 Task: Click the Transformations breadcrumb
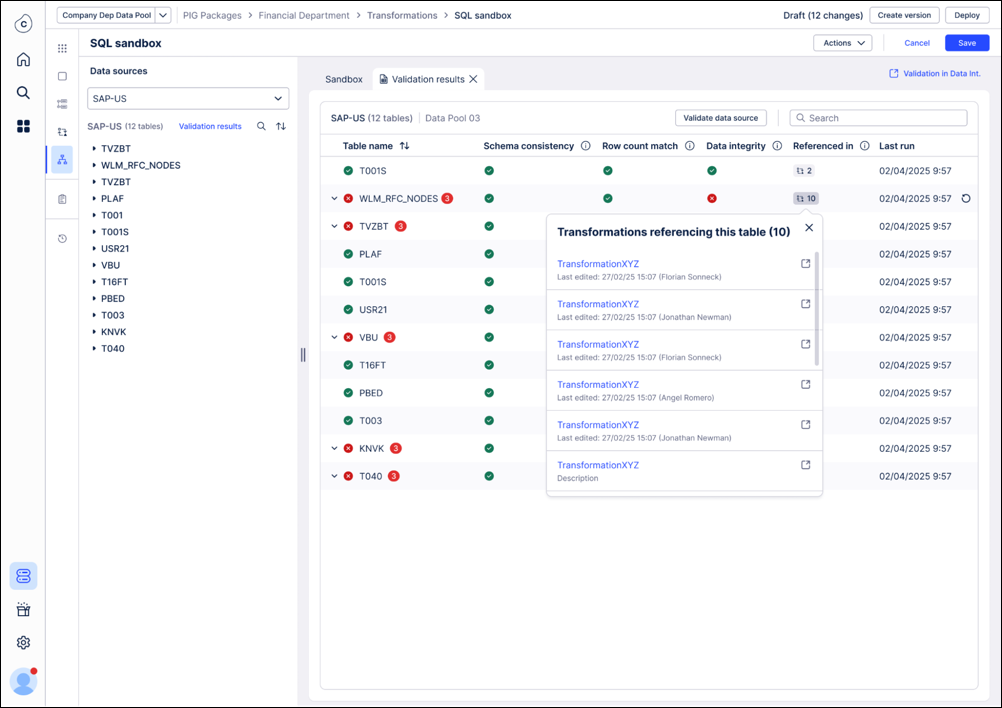coord(402,16)
